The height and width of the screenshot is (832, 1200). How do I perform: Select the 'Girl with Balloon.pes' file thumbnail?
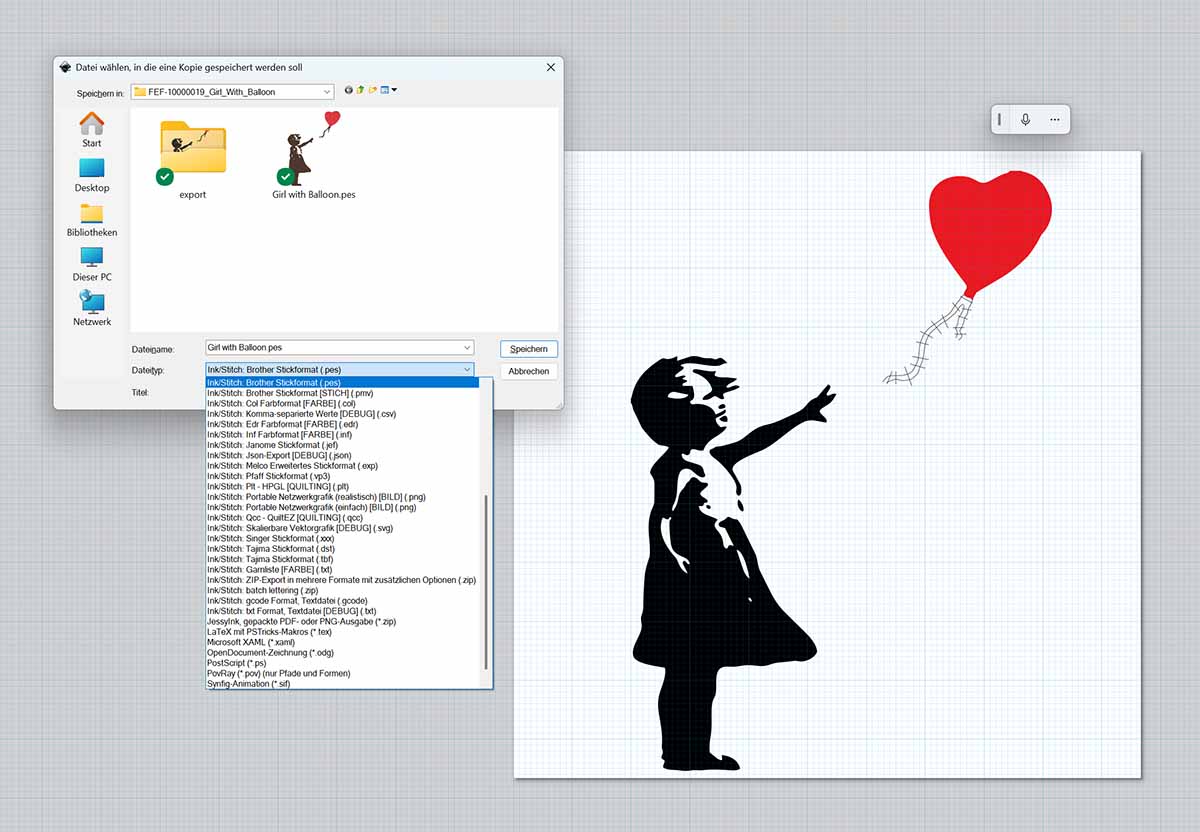click(310, 150)
